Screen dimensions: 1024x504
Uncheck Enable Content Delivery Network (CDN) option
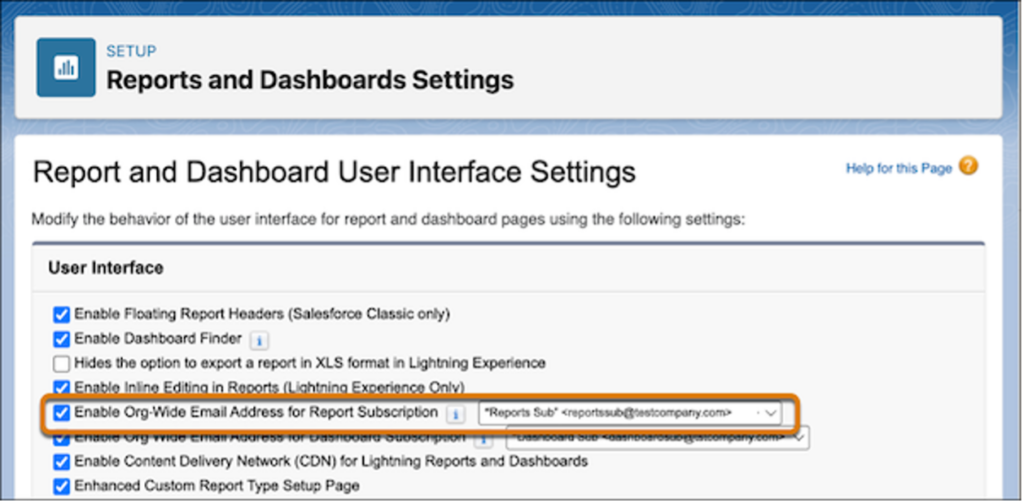(61, 462)
